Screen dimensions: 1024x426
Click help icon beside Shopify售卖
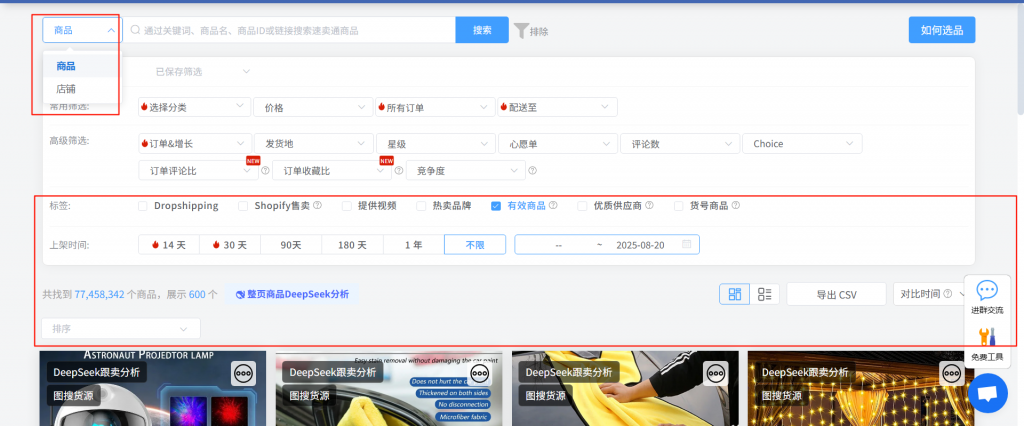317,205
